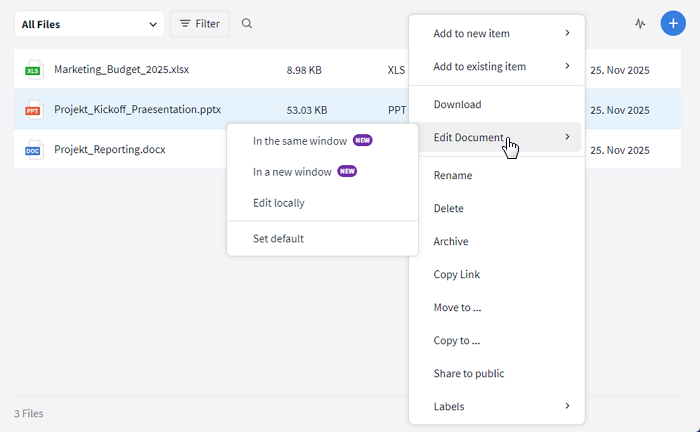
Task: Click the NEW badge beside new window
Action: pos(347,172)
